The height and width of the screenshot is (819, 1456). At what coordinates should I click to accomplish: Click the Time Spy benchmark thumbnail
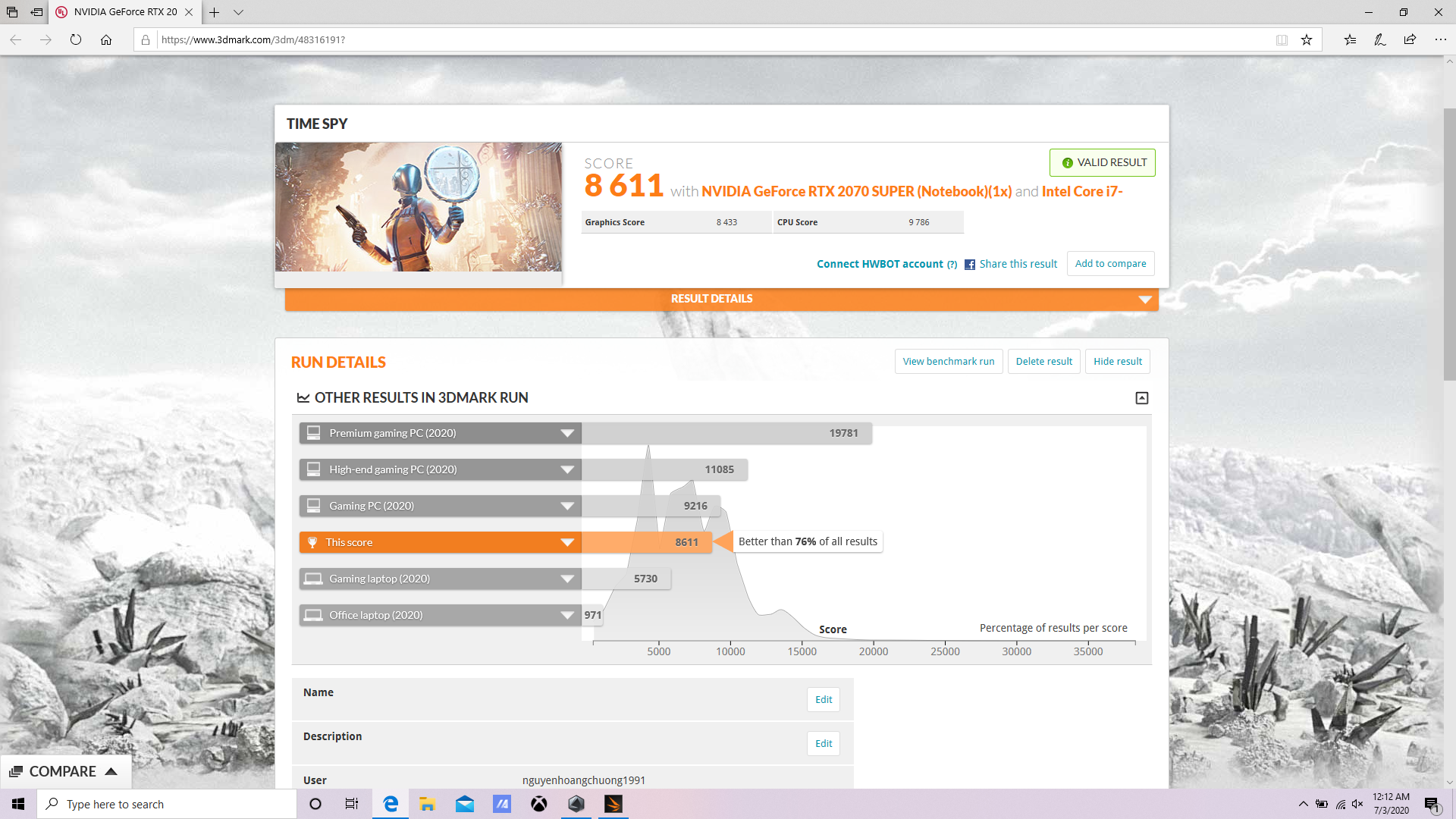click(x=419, y=207)
